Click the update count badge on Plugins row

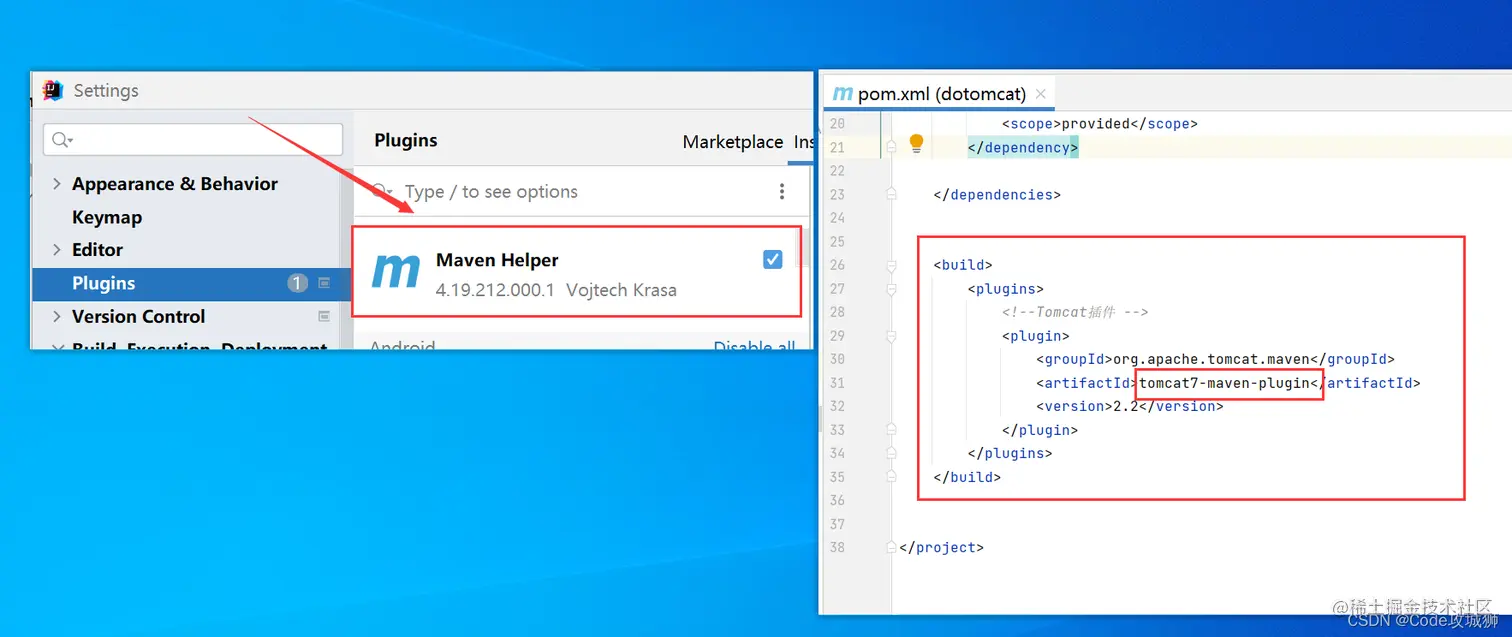[297, 283]
